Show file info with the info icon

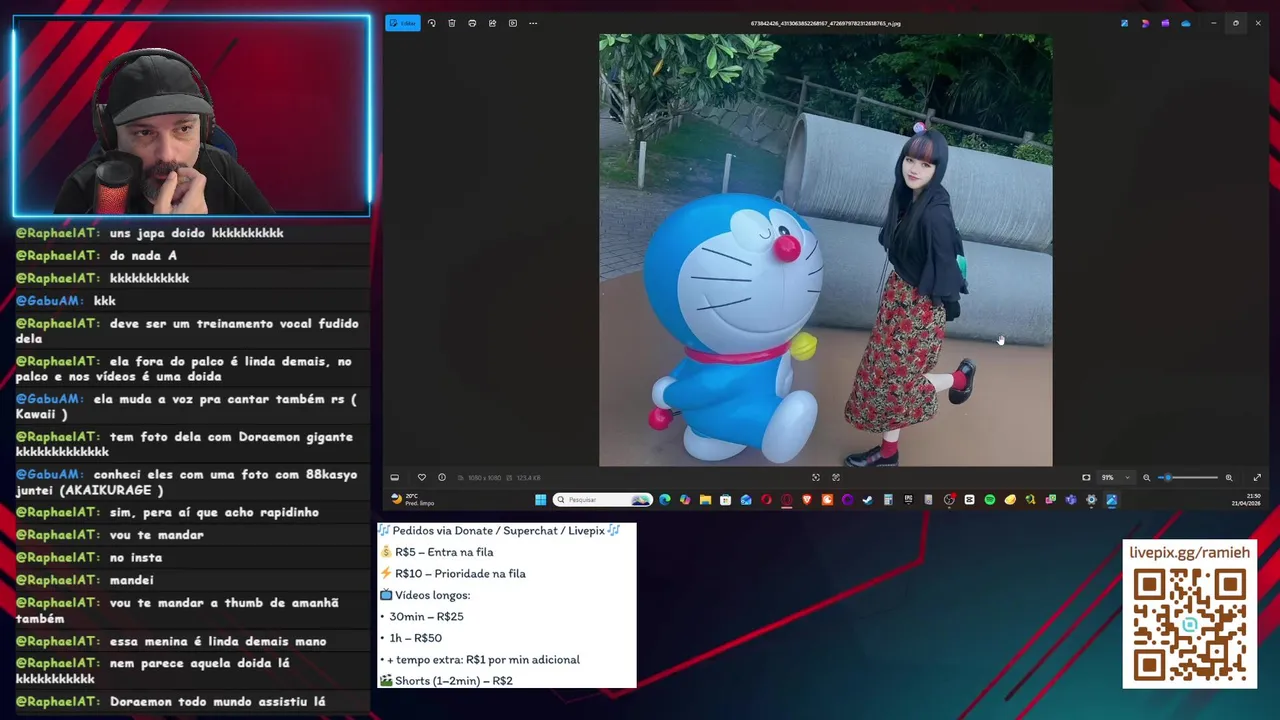pyautogui.click(x=442, y=478)
